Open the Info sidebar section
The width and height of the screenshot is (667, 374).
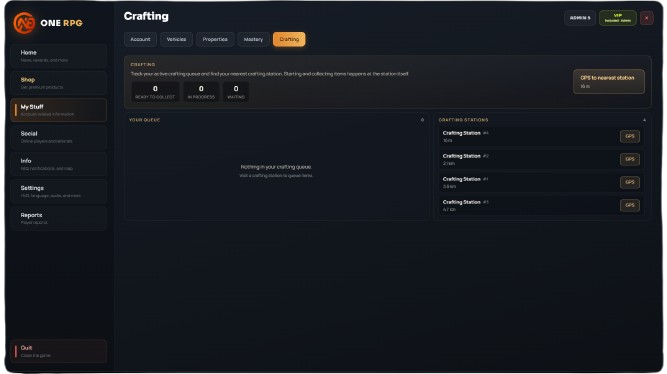59,164
